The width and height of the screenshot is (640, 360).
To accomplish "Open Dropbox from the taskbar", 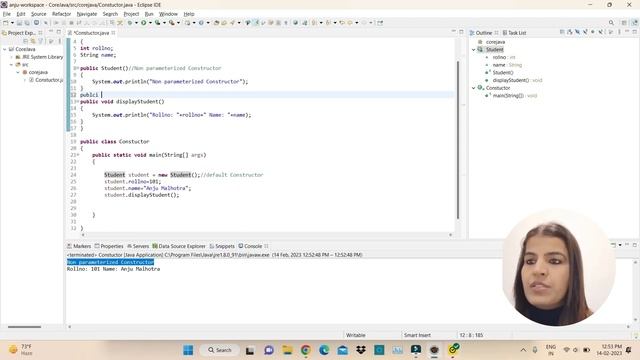I will pyautogui.click(x=361, y=350).
